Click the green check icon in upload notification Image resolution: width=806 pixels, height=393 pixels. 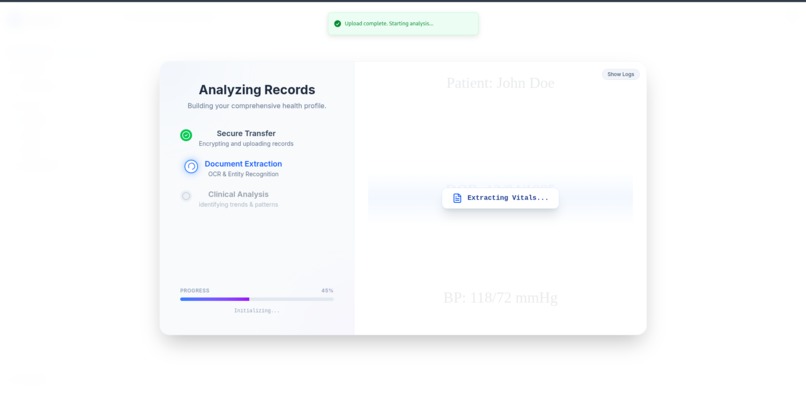click(337, 24)
